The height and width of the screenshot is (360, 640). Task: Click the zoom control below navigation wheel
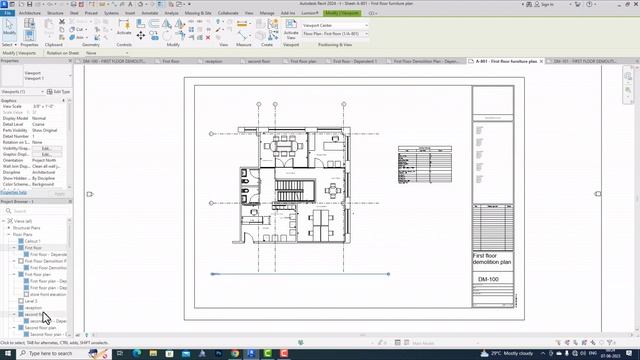click(x=628, y=90)
